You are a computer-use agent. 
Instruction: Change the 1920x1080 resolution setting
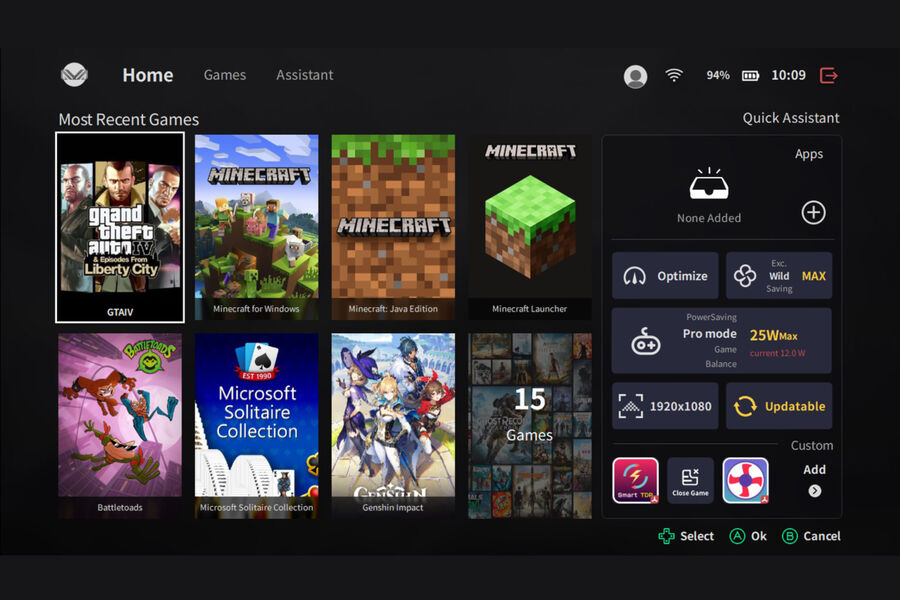pyautogui.click(x=665, y=406)
